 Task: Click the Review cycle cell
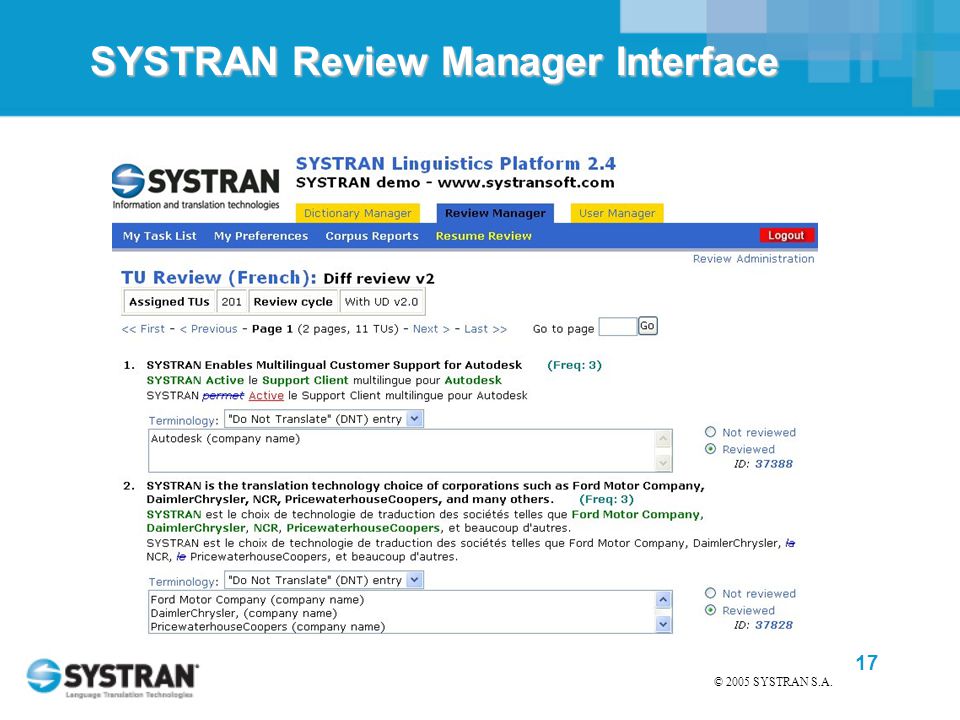click(x=293, y=302)
